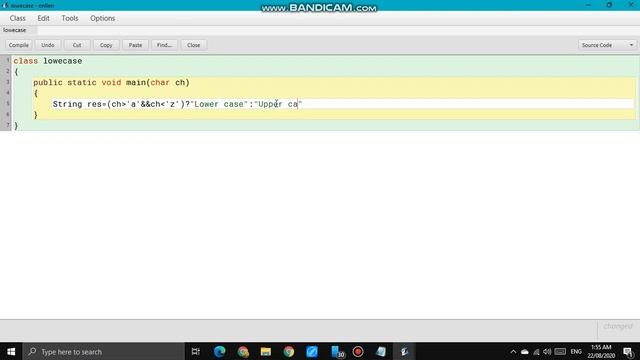Image resolution: width=640 pixels, height=360 pixels.
Task: Open the Find... search button
Action: 164,45
